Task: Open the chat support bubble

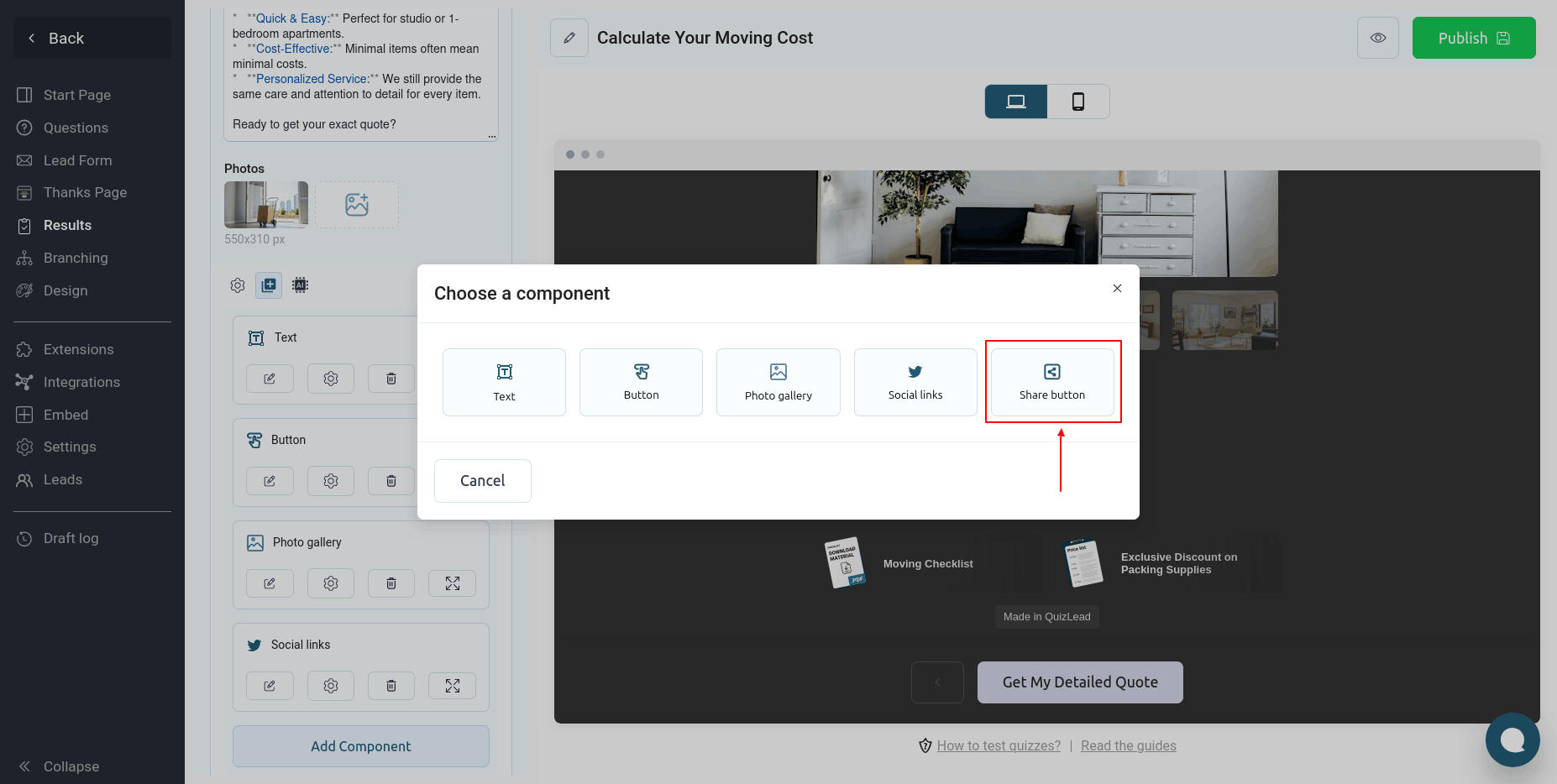Action: click(1512, 740)
